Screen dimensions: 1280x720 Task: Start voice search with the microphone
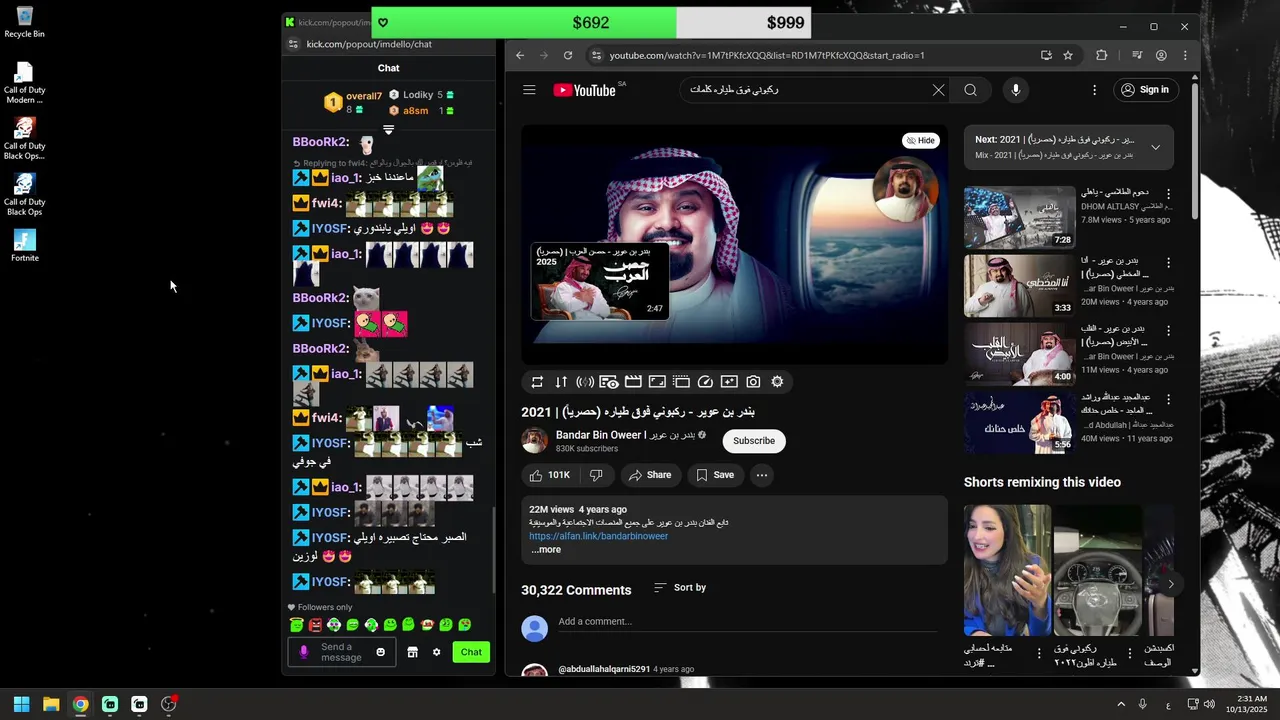(x=1015, y=90)
